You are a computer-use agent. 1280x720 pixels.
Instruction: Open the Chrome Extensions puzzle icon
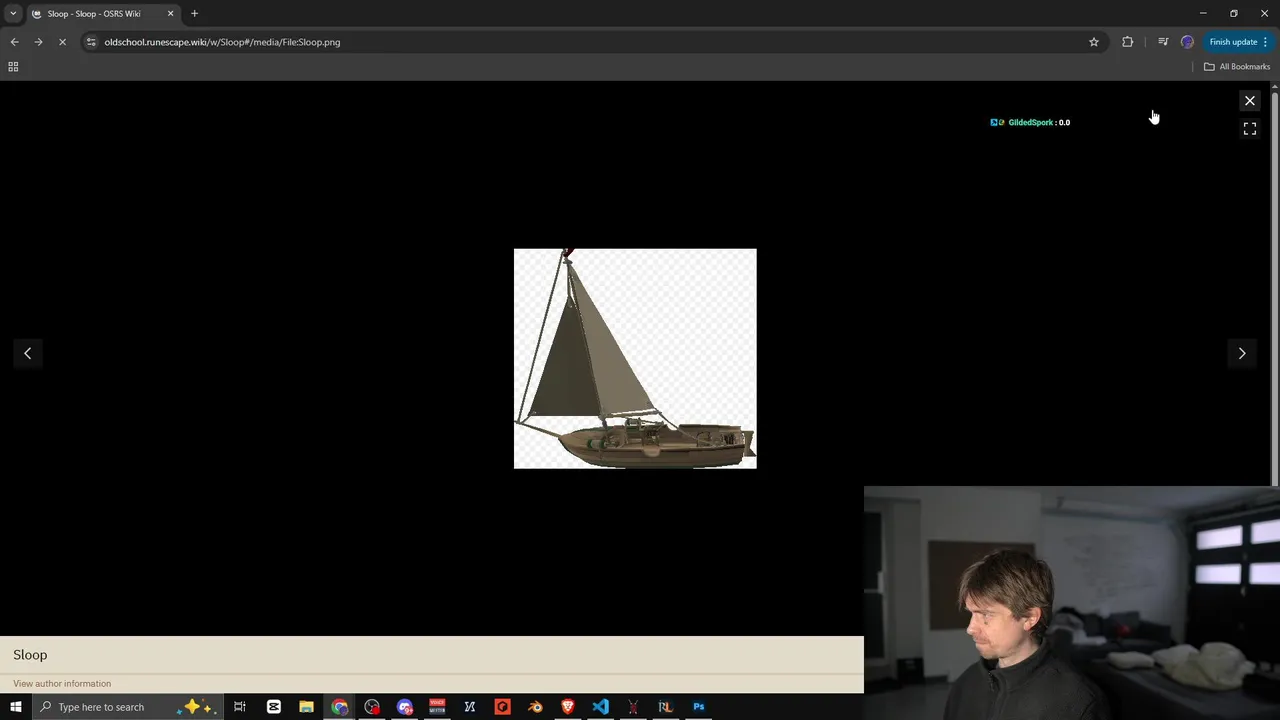point(1127,42)
